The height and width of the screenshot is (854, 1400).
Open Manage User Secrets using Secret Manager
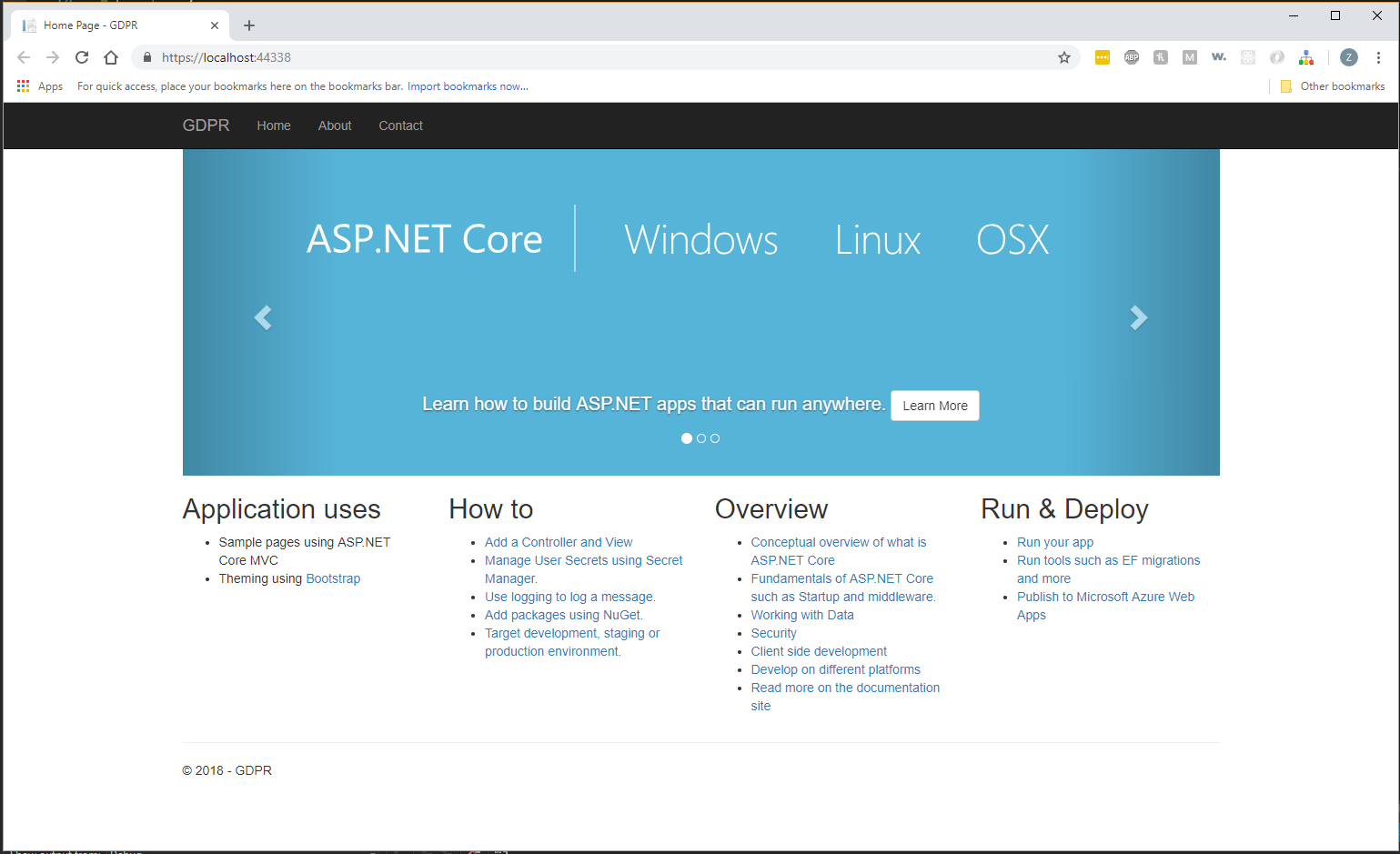584,569
